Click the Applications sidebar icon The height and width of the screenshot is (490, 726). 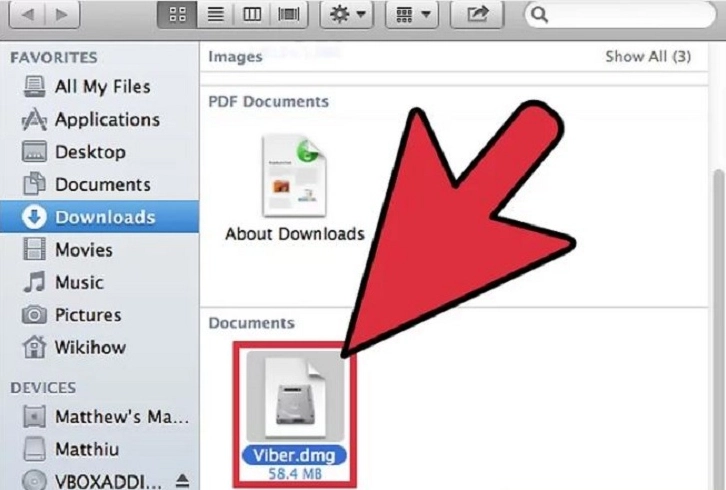[34, 119]
